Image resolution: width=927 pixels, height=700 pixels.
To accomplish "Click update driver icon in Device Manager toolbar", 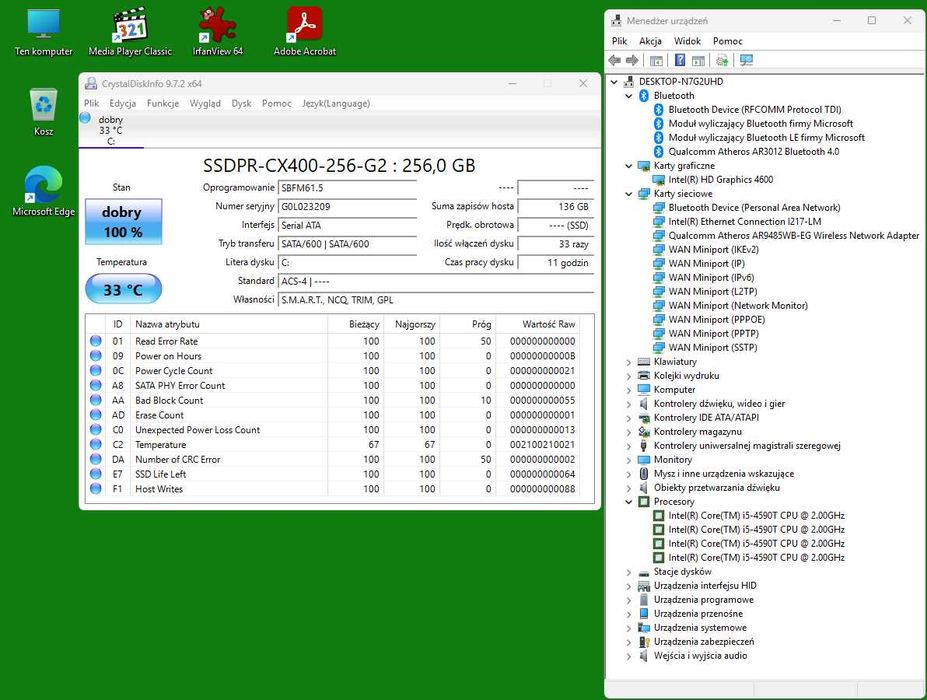I will coord(722,60).
